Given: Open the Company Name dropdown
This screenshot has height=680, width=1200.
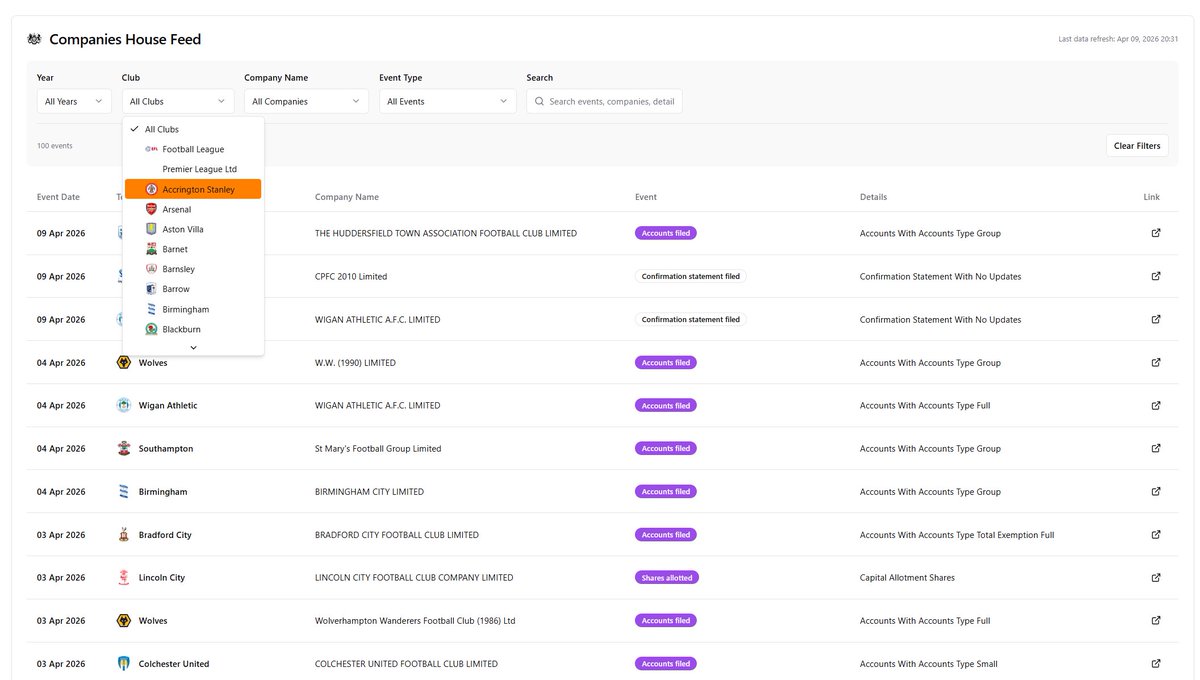Looking at the screenshot, I should click(x=306, y=101).
